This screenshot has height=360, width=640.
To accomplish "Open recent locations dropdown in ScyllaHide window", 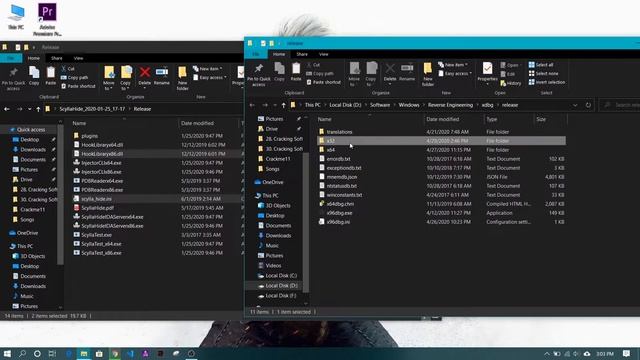I will [x=29, y=109].
